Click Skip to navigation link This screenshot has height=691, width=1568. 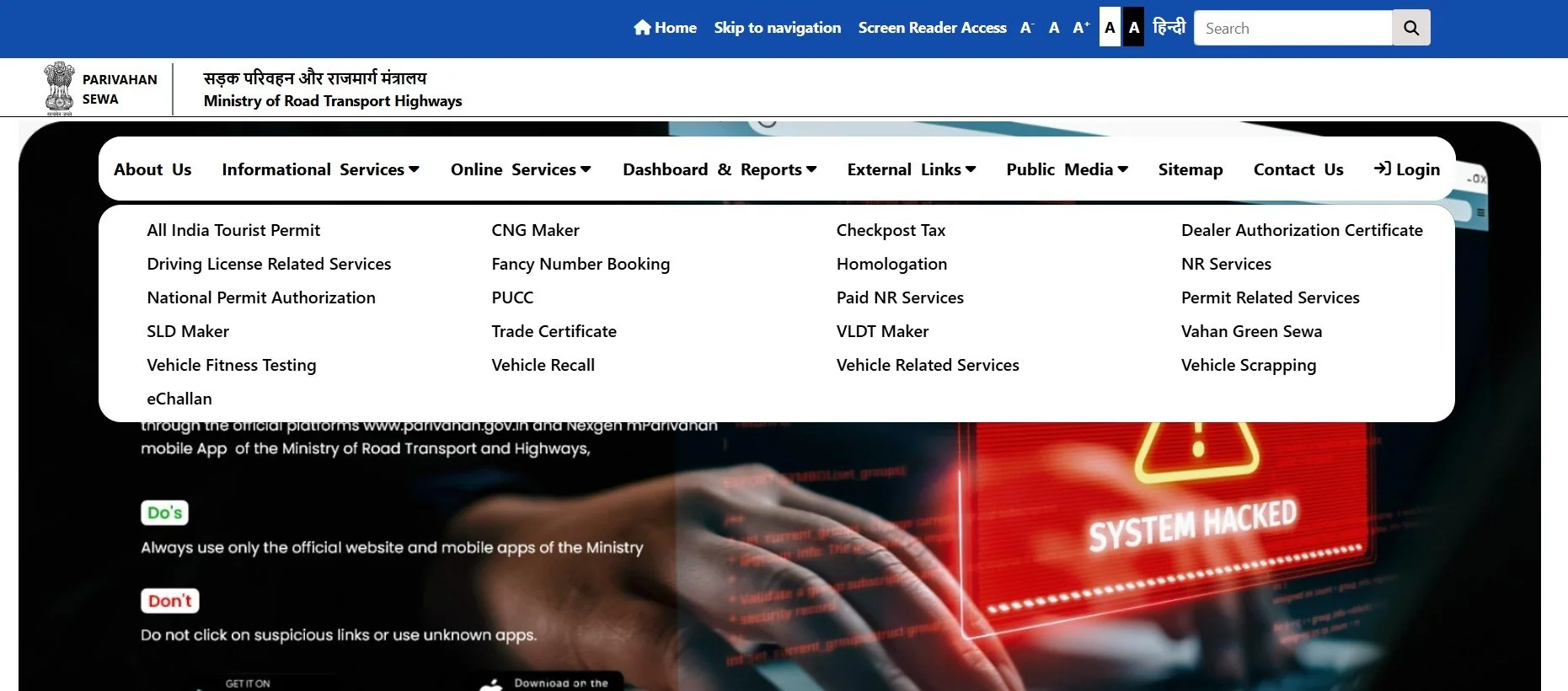click(778, 28)
